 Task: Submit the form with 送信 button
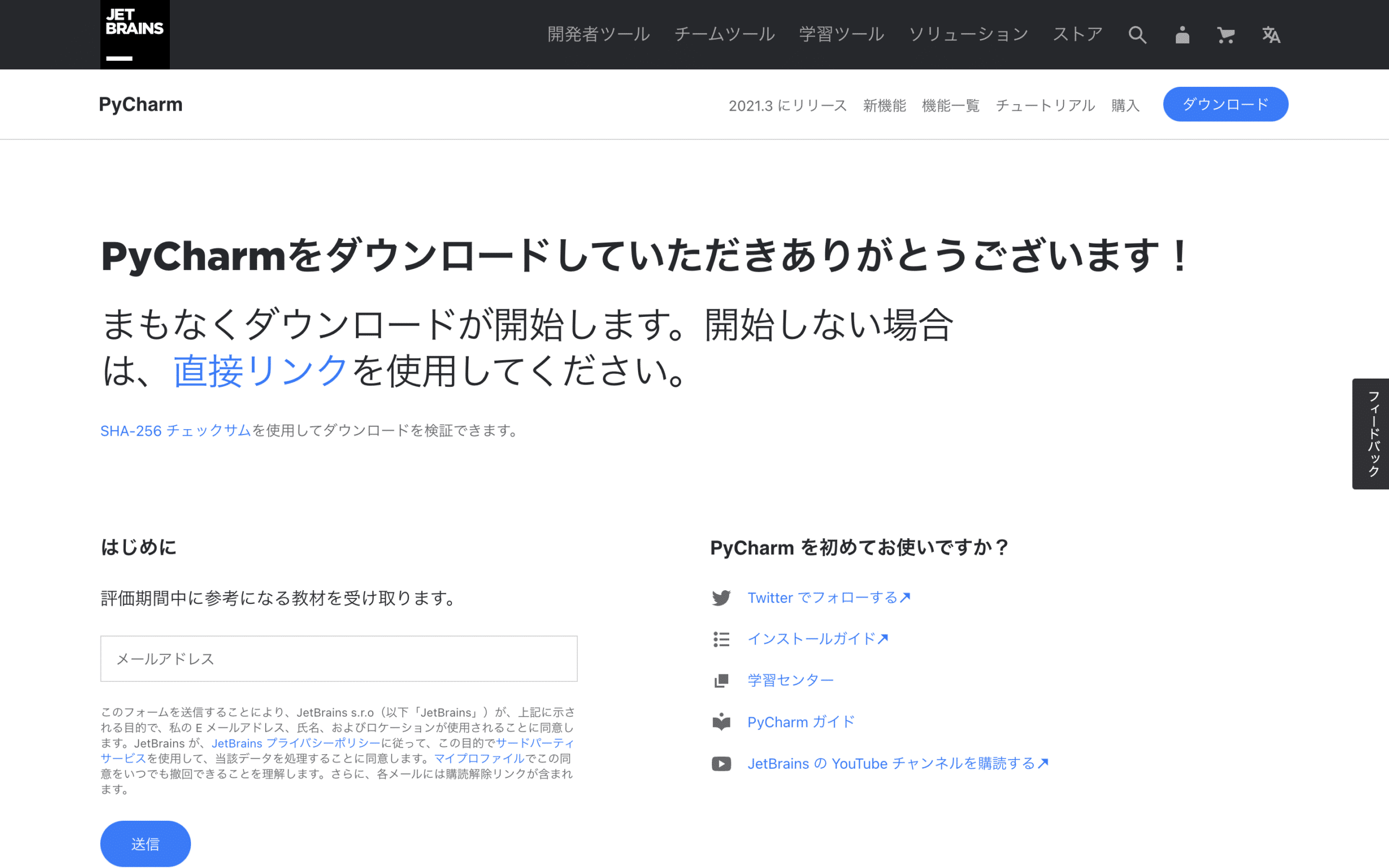(x=145, y=844)
